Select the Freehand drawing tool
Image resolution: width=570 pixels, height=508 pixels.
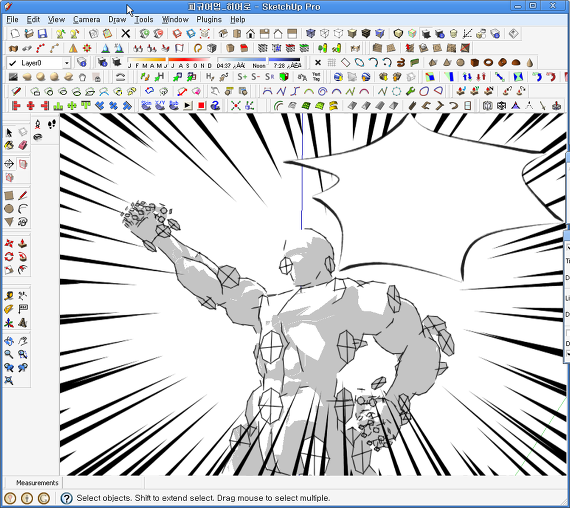(x=23, y=222)
